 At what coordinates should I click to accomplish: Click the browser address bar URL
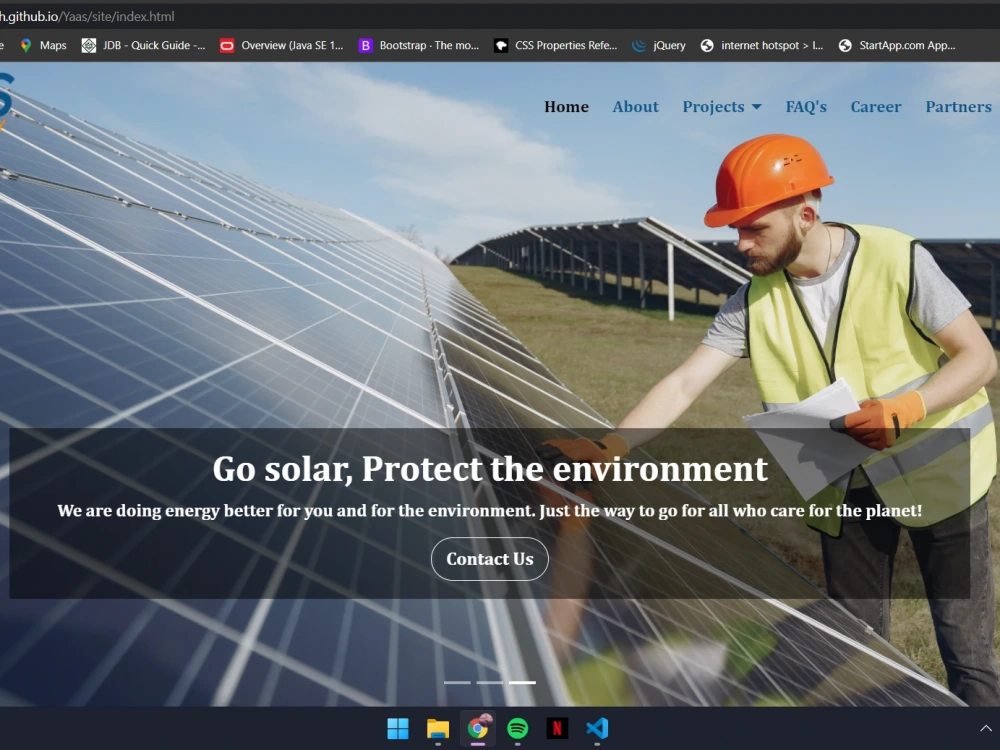click(87, 17)
